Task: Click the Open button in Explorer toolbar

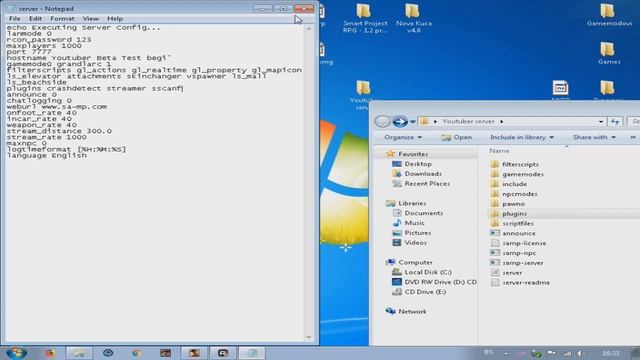Action: (x=456, y=138)
